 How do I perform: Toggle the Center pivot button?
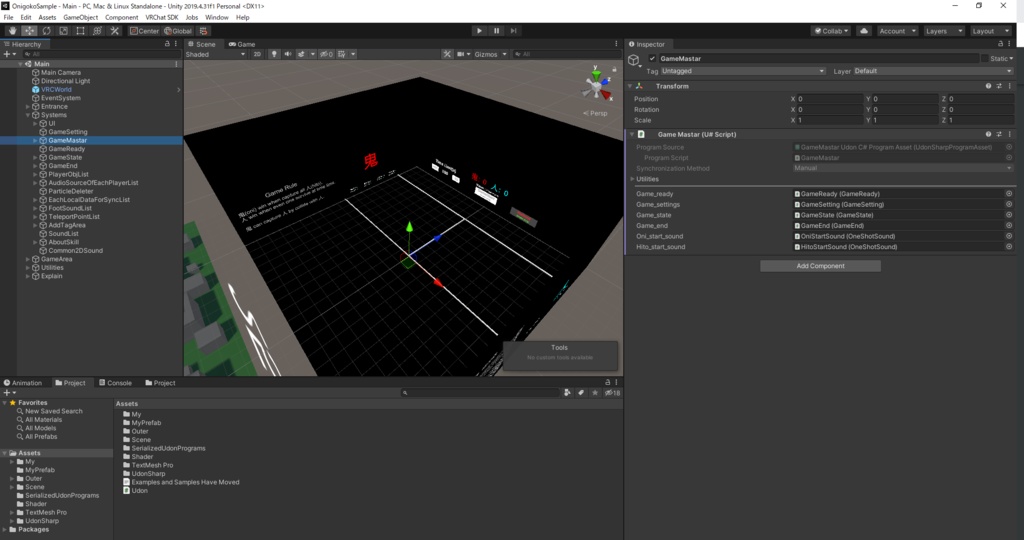[x=144, y=31]
